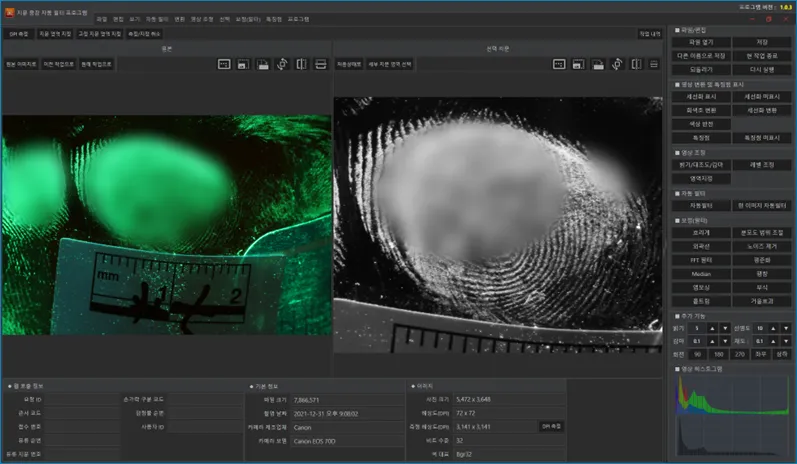The width and height of the screenshot is (797, 464).
Task: Click the fit-view icon in the 선택 지문 pane toolbar
Action: pos(559,64)
